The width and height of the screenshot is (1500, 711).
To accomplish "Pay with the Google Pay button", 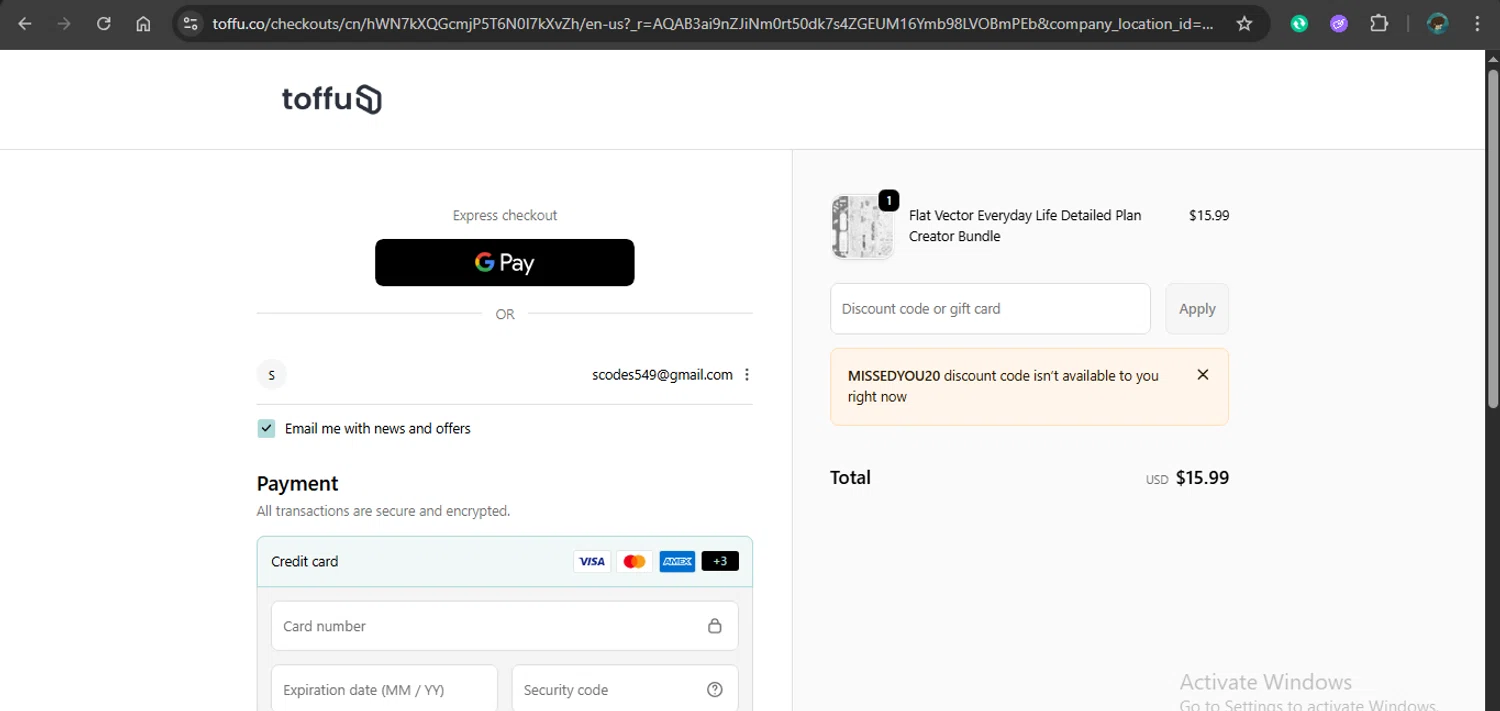I will coord(504,262).
